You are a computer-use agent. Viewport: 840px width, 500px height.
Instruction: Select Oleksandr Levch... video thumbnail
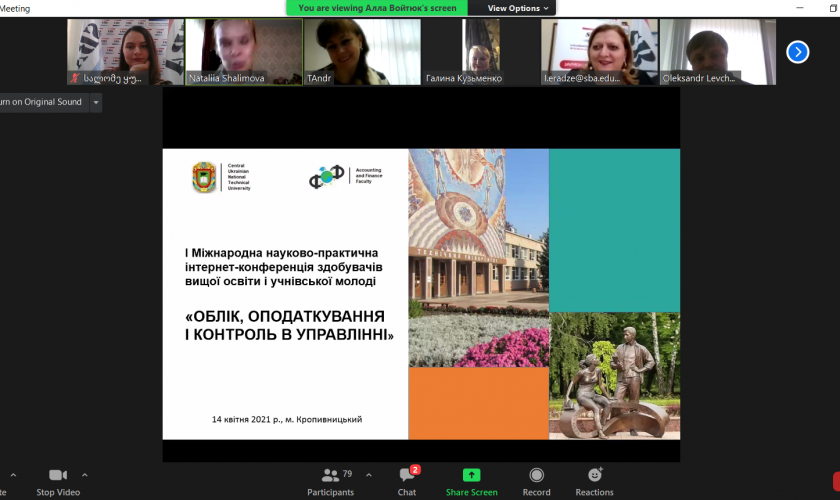717,52
